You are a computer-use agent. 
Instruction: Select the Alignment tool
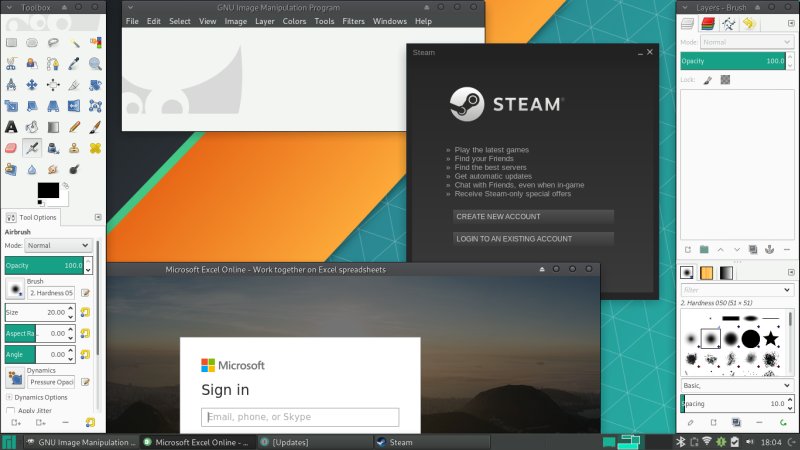click(x=53, y=85)
